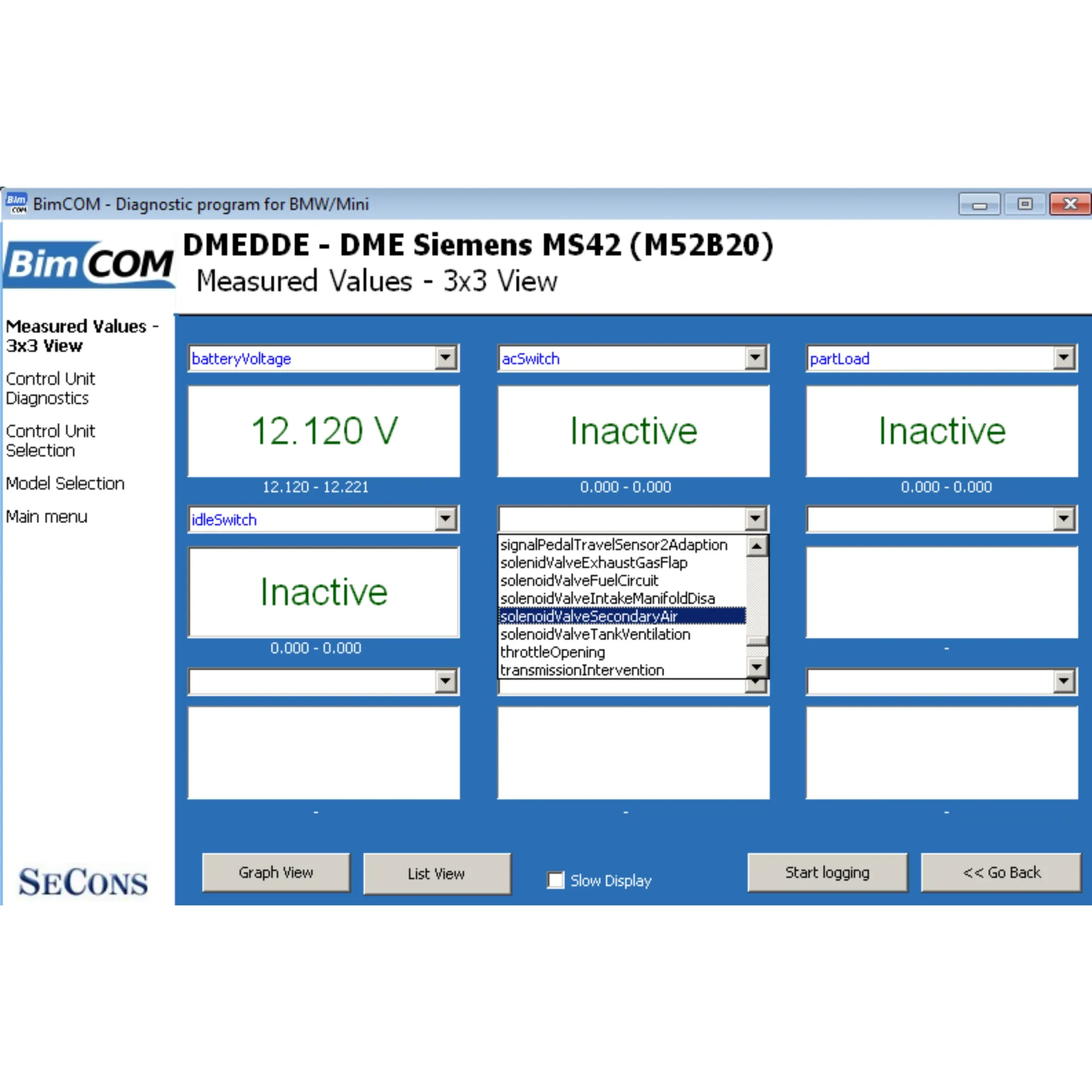Open the acSwitch parameter dropdown

756,358
